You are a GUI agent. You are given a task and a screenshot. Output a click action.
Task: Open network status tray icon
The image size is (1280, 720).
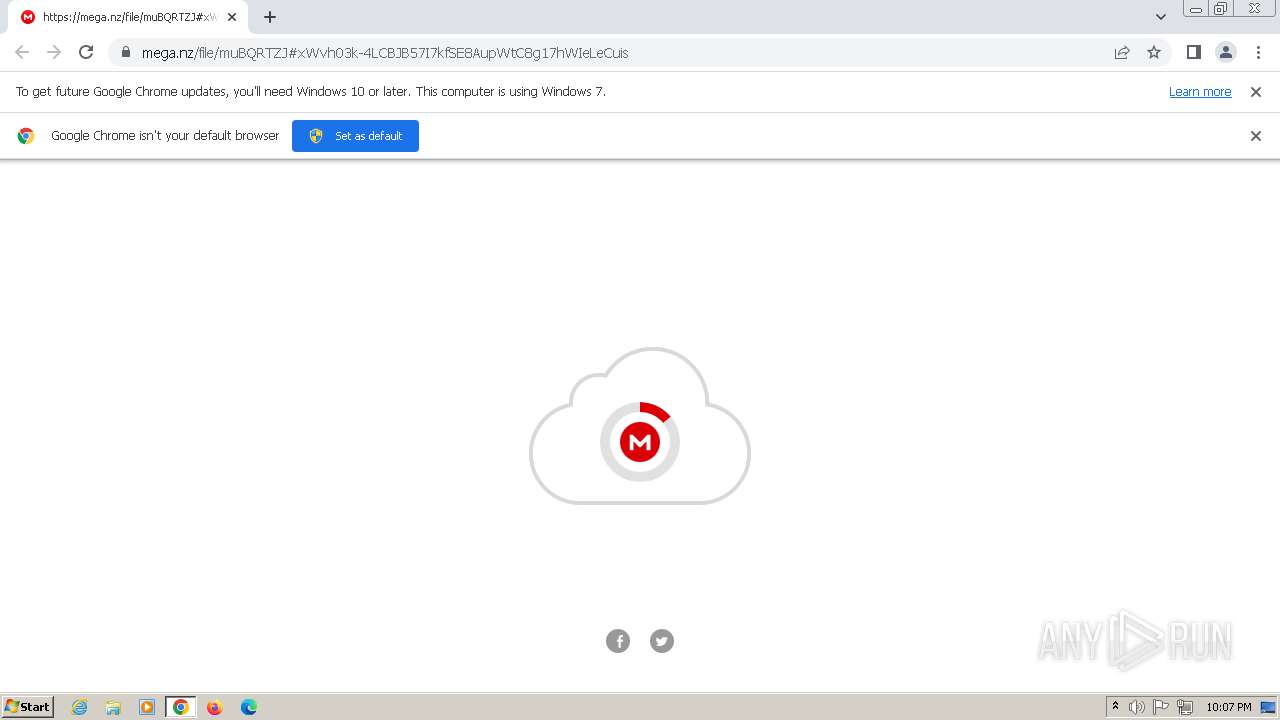[1185, 707]
